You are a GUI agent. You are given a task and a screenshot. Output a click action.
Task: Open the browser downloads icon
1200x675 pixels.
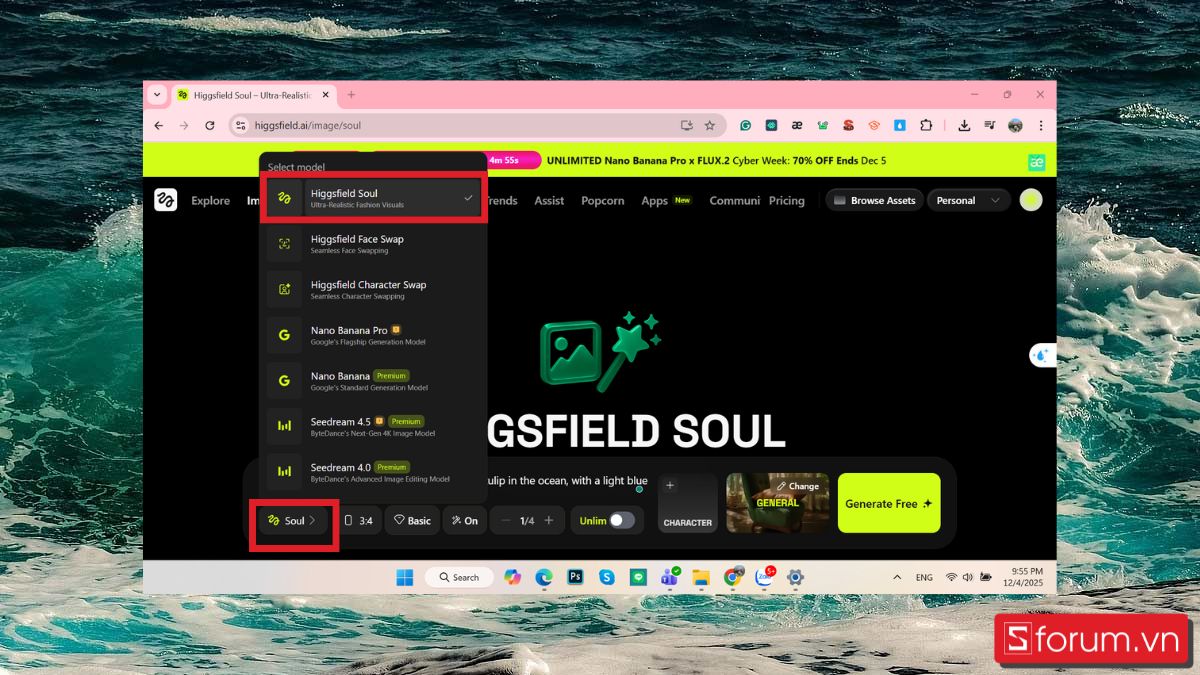(x=964, y=125)
